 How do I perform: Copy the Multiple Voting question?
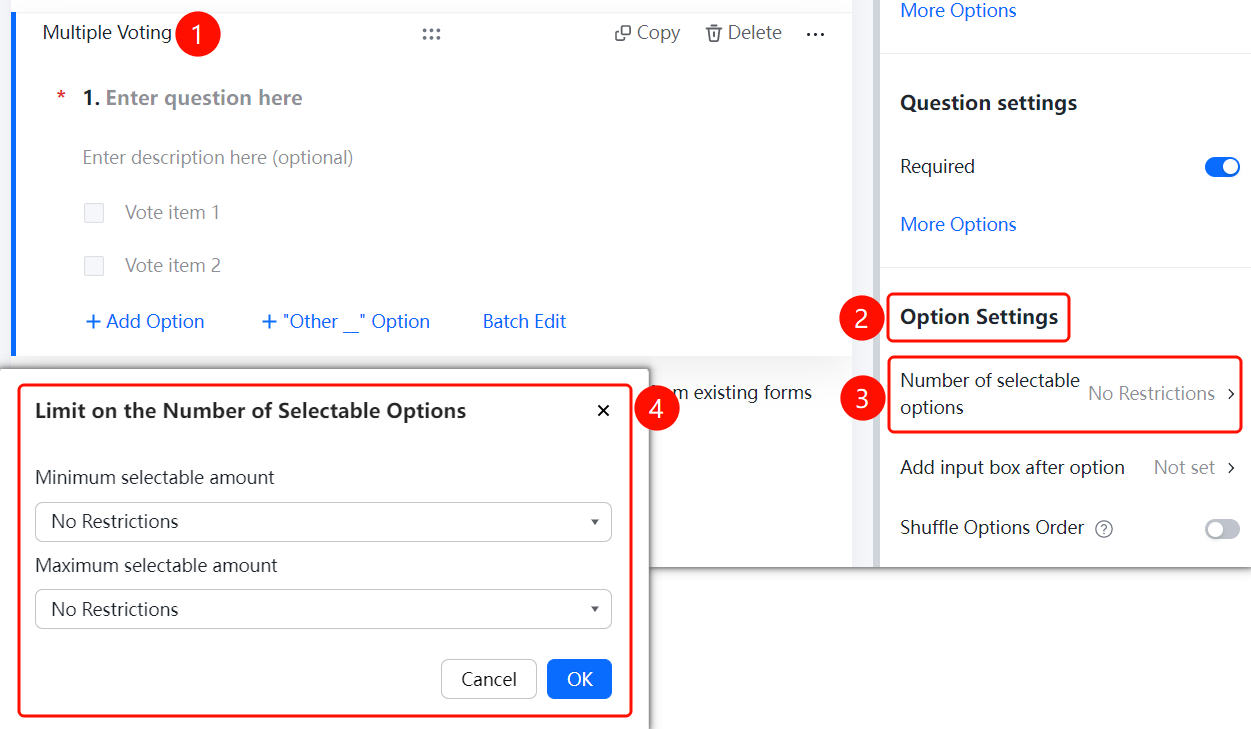point(647,33)
